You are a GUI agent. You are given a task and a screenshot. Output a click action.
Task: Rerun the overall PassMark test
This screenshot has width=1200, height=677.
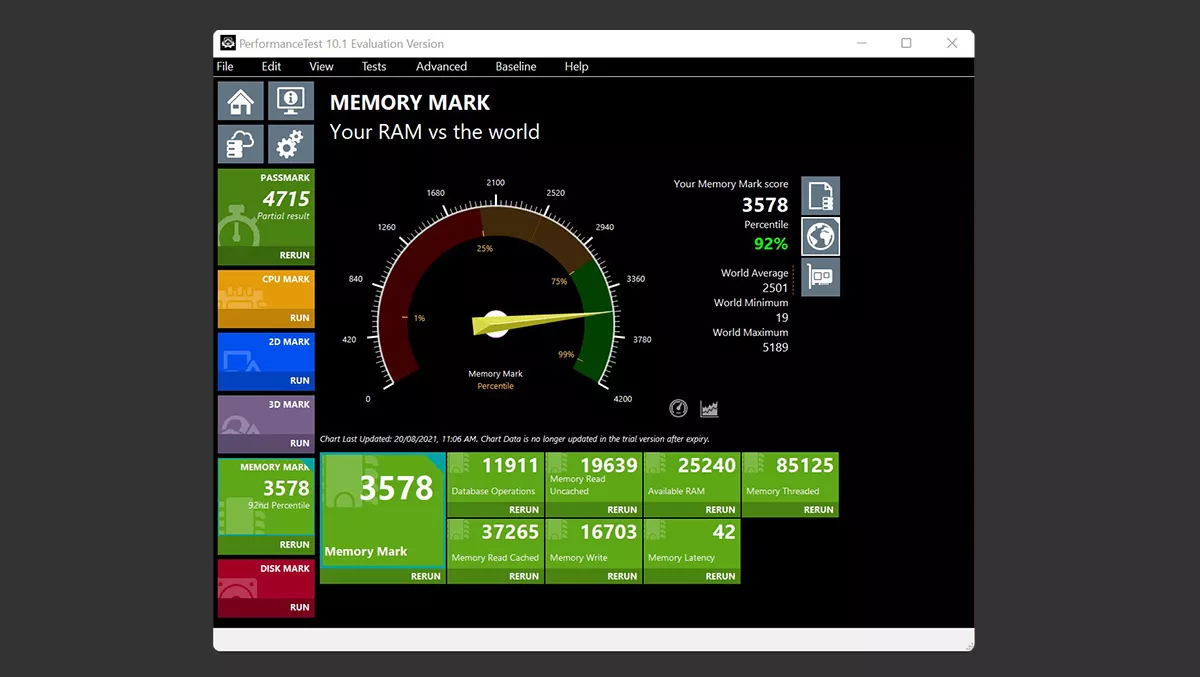[294, 255]
